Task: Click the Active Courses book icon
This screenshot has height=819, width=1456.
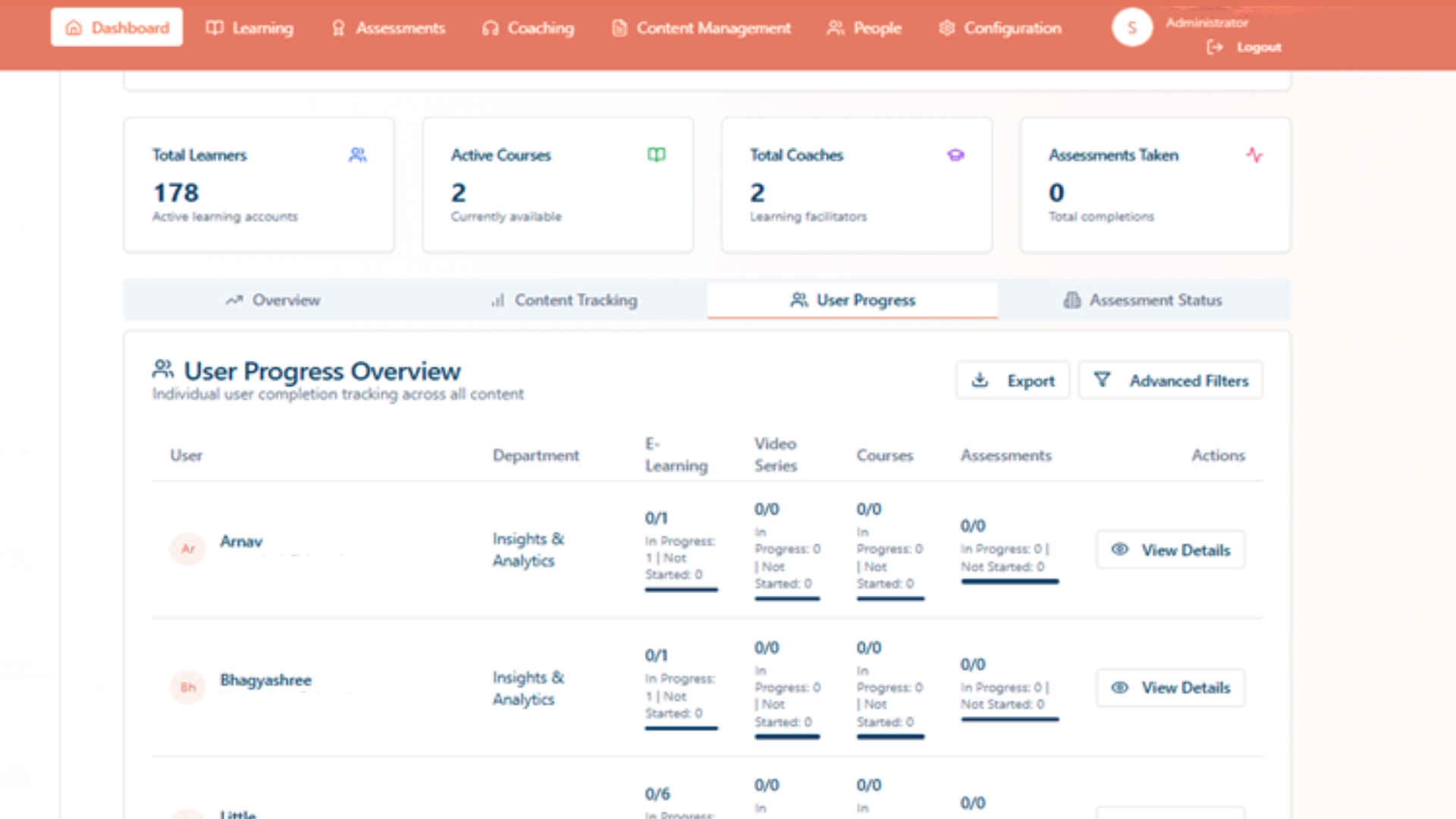Action: (x=657, y=155)
